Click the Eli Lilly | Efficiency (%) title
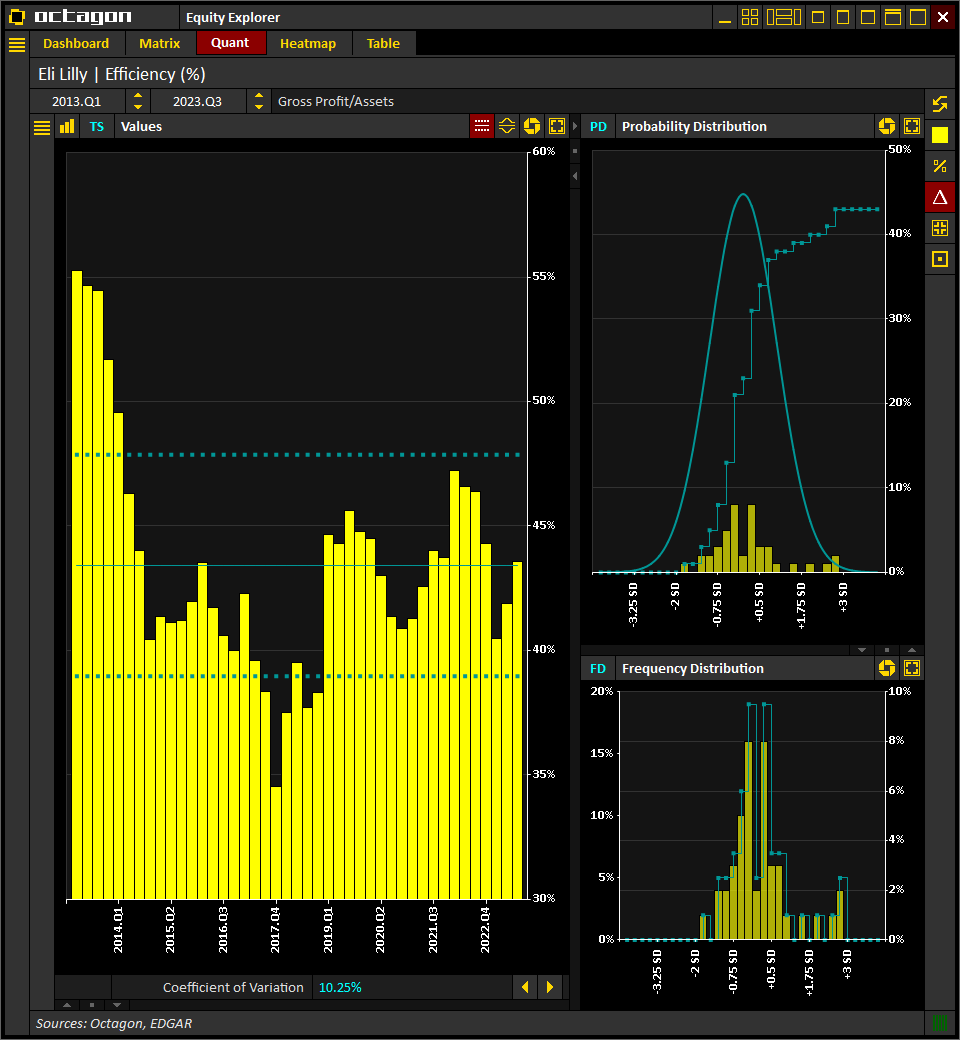 click(x=122, y=74)
